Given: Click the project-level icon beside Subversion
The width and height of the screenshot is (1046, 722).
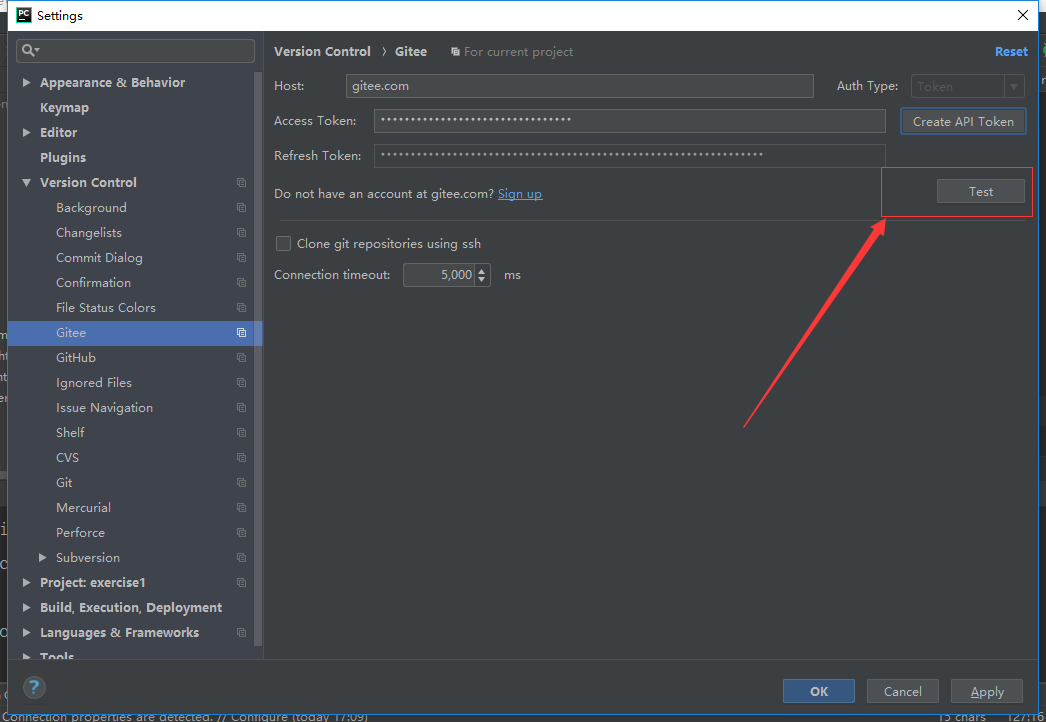Looking at the screenshot, I should coord(241,558).
